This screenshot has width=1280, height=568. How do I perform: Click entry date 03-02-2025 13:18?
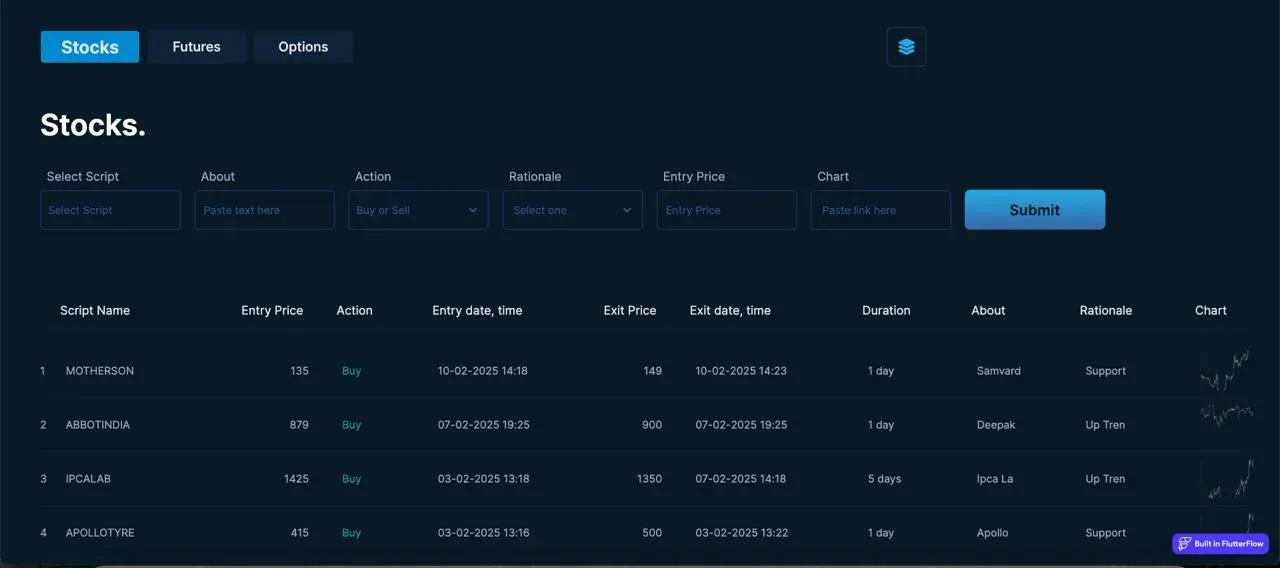click(483, 479)
